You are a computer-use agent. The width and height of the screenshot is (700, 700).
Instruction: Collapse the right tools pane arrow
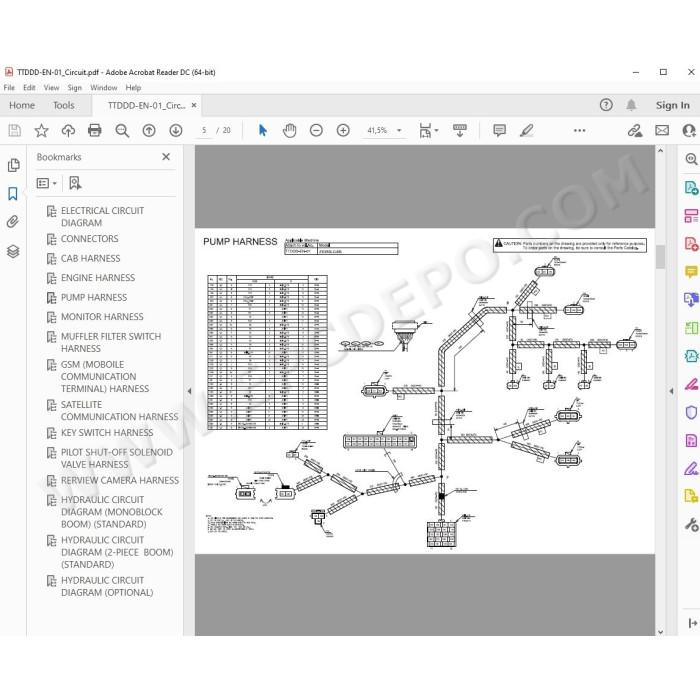point(671,391)
